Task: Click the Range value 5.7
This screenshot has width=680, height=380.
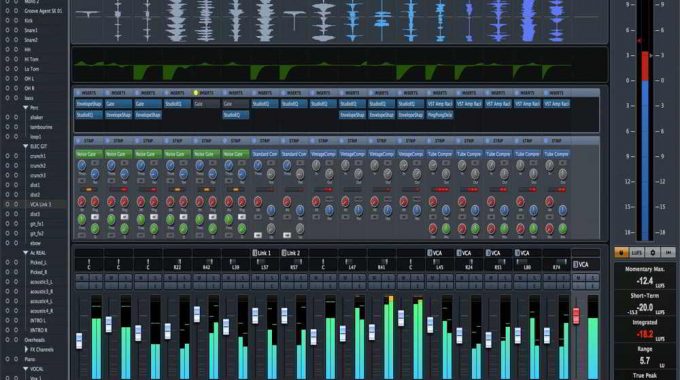Action: [645, 360]
